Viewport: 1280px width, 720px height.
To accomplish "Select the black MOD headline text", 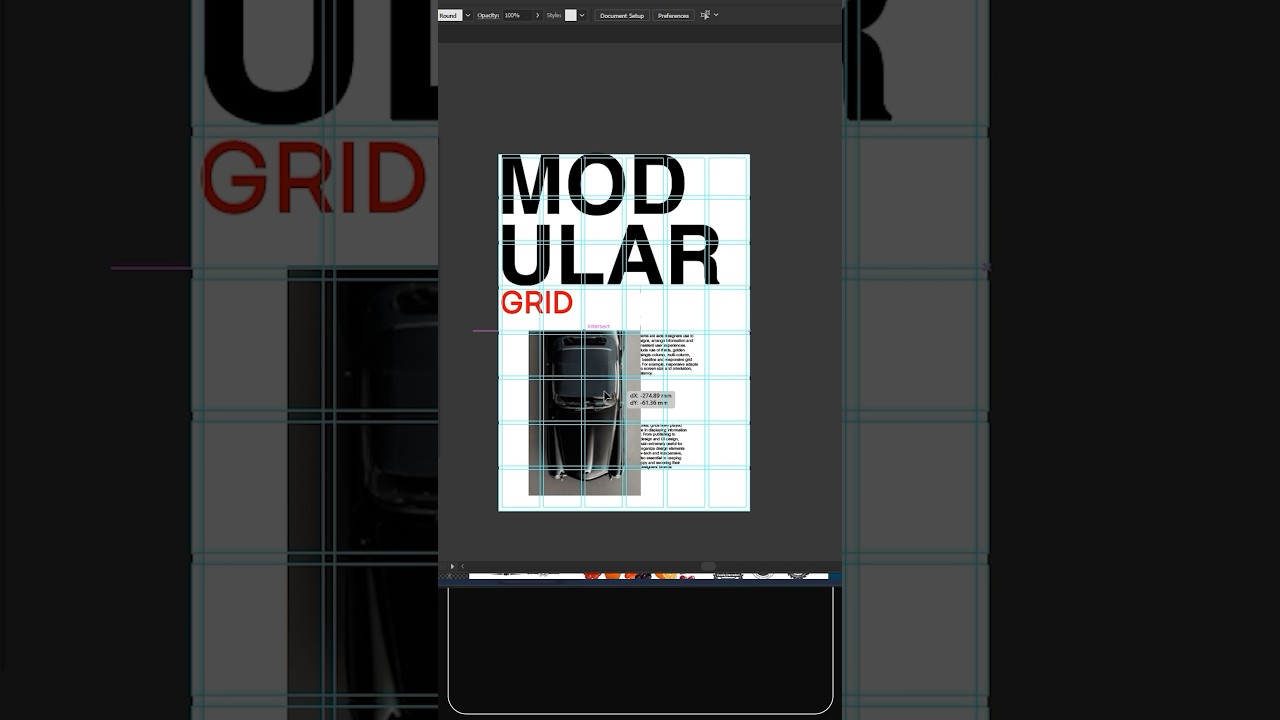I will click(x=592, y=186).
